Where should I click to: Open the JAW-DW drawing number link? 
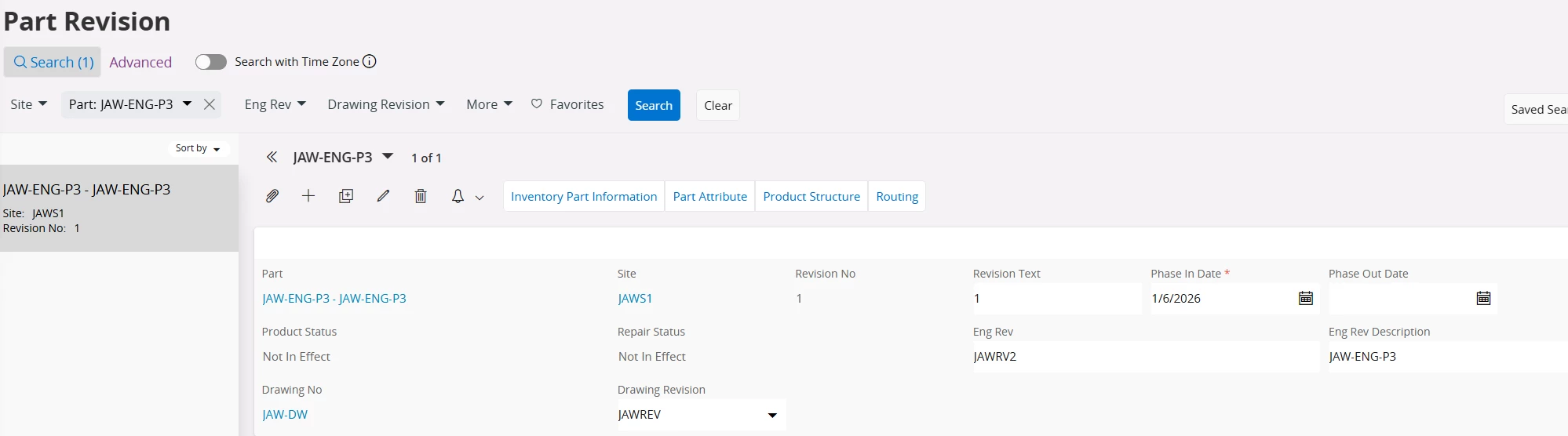pyautogui.click(x=285, y=415)
